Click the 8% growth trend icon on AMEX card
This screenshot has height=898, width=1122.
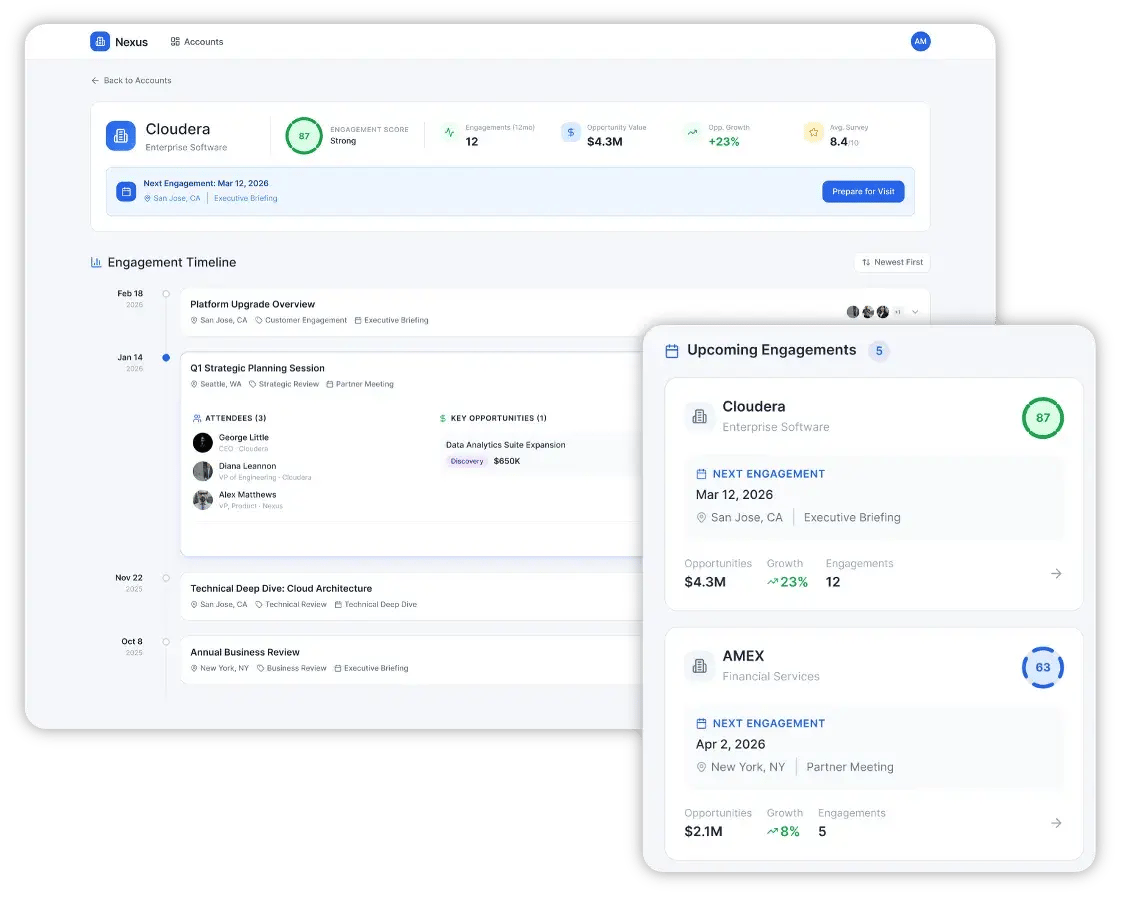(772, 831)
